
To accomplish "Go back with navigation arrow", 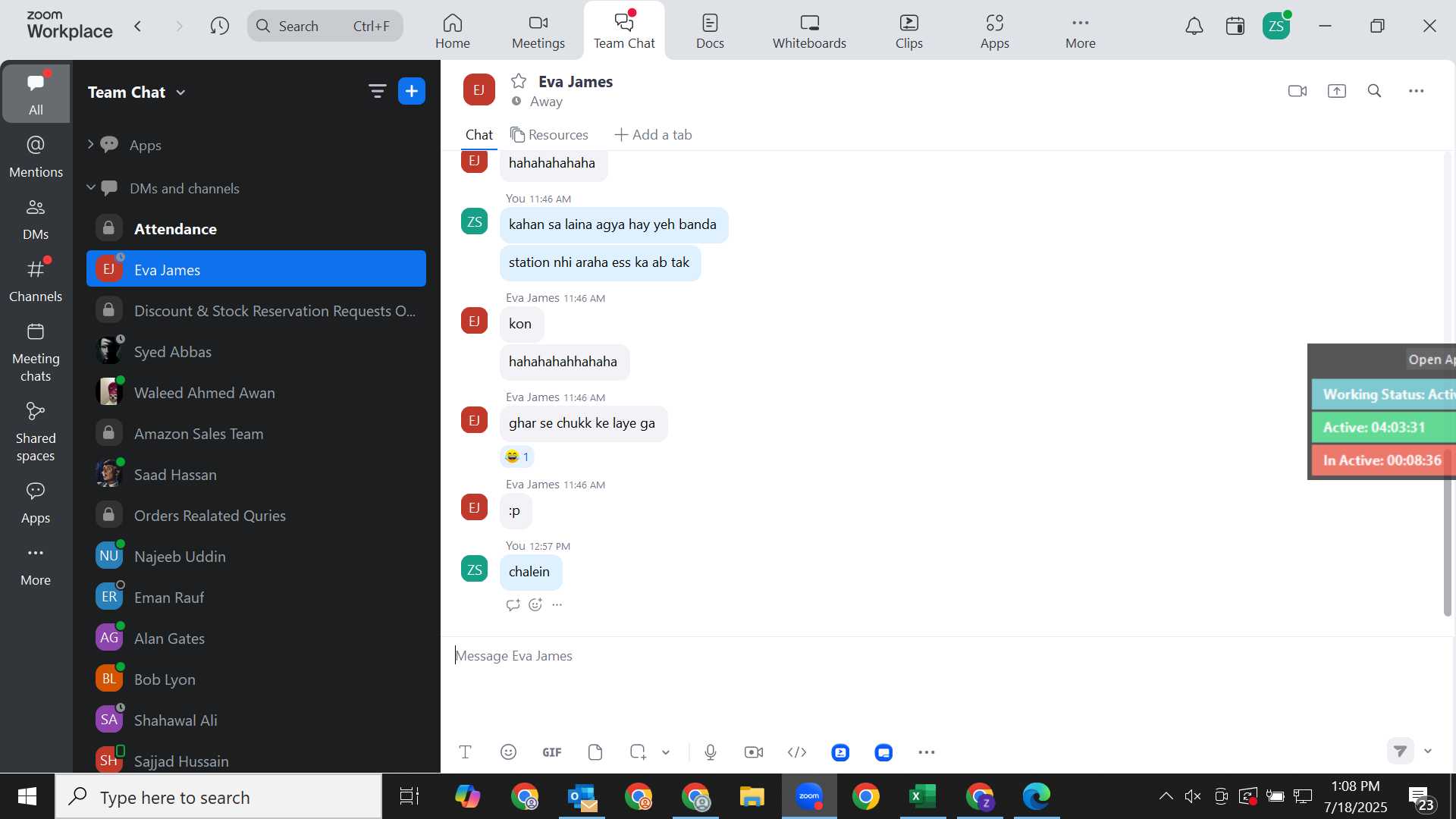I will tap(138, 26).
